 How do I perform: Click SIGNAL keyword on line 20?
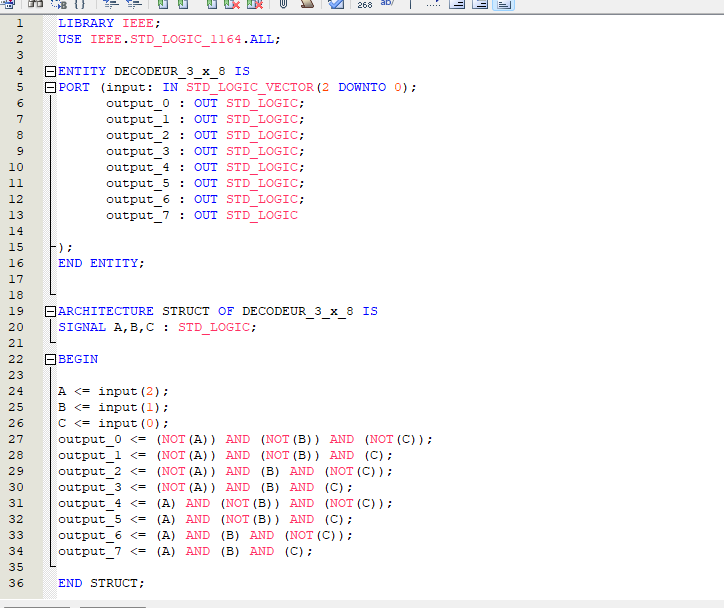[82, 327]
